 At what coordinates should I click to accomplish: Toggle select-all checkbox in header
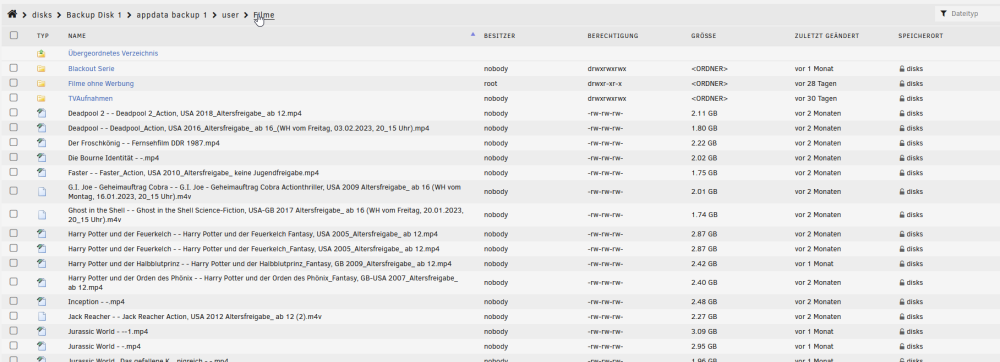pyautogui.click(x=13, y=36)
